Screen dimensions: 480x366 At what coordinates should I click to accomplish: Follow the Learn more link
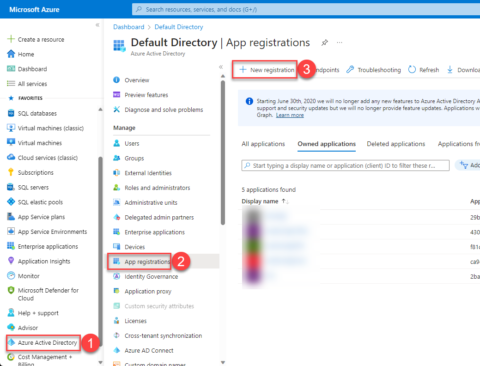click(290, 115)
